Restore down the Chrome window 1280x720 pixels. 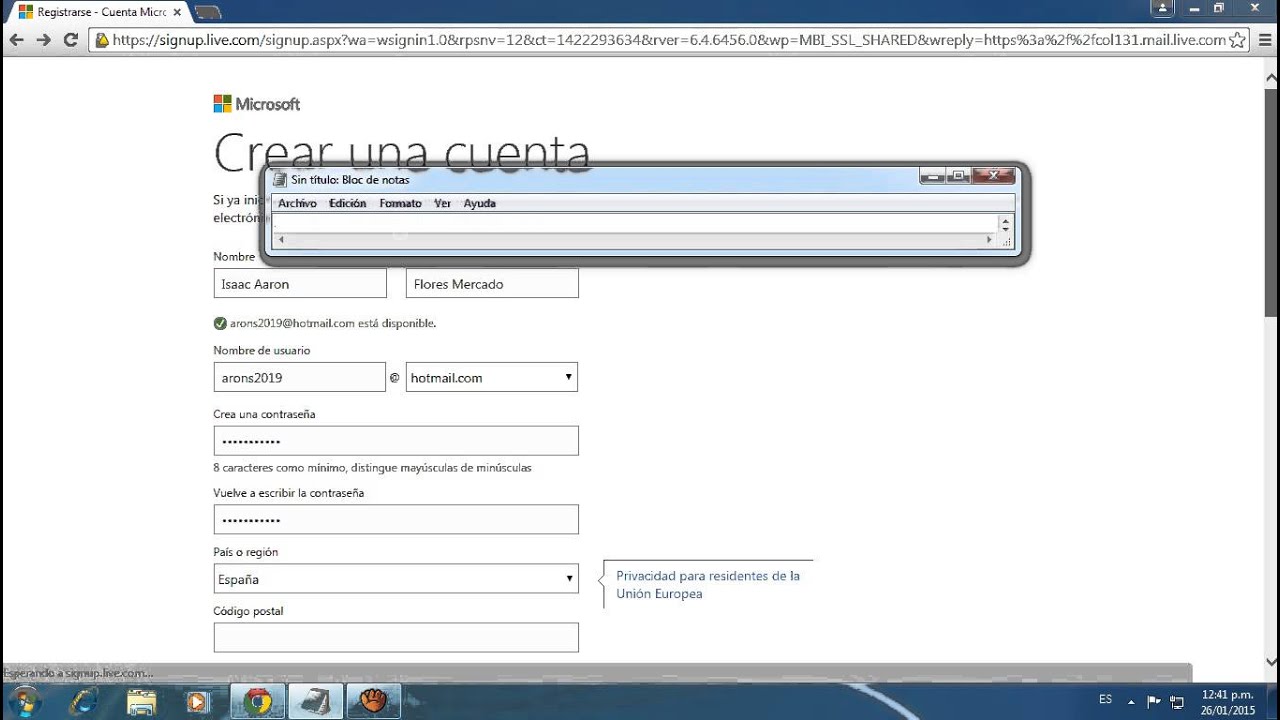1219,8
